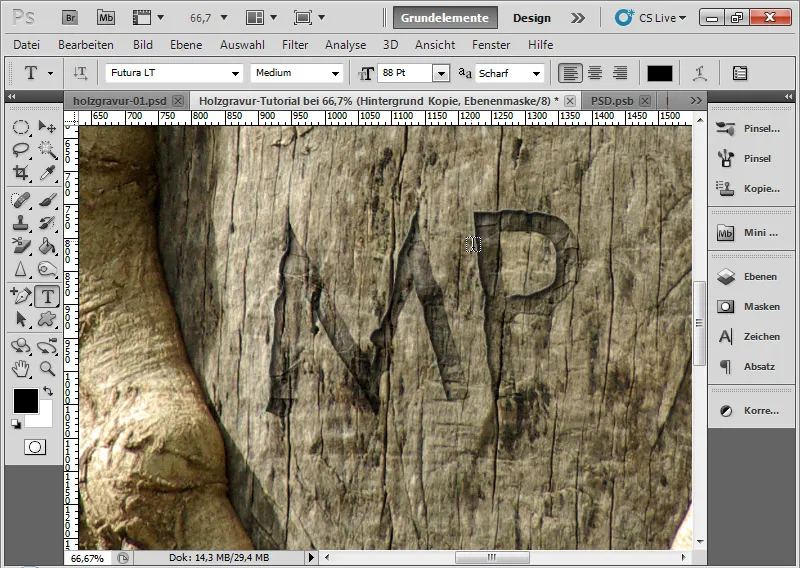Select the Horizontal Type tool
The height and width of the screenshot is (568, 800).
47,296
